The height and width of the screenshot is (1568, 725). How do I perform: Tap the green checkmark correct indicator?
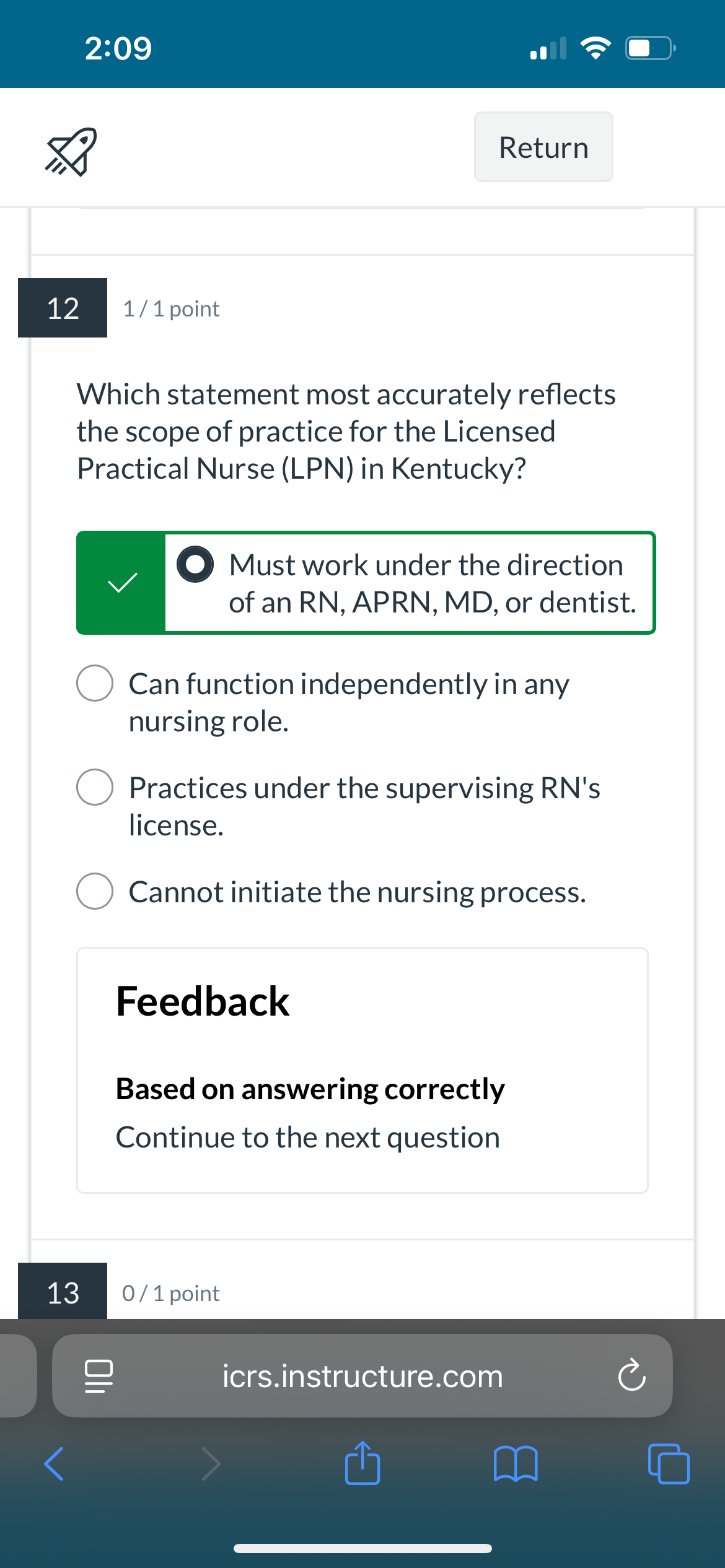[122, 583]
